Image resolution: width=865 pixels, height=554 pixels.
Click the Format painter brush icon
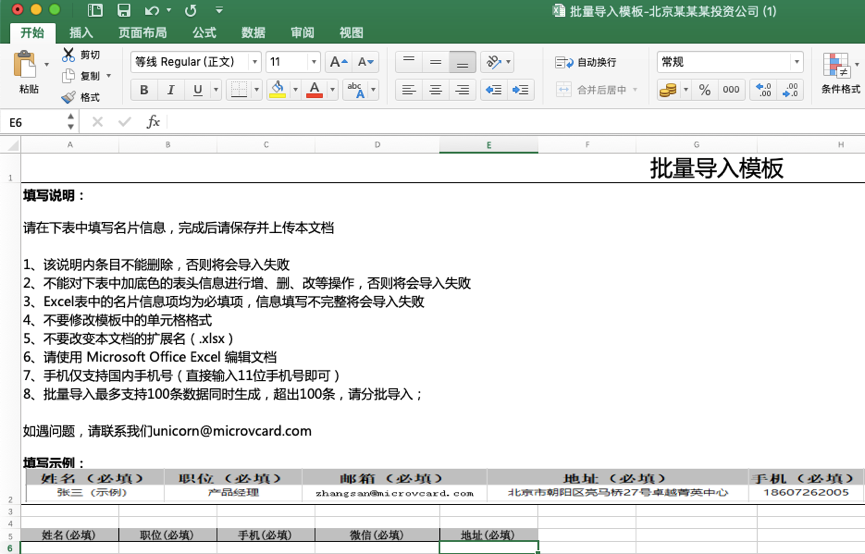(x=69, y=97)
